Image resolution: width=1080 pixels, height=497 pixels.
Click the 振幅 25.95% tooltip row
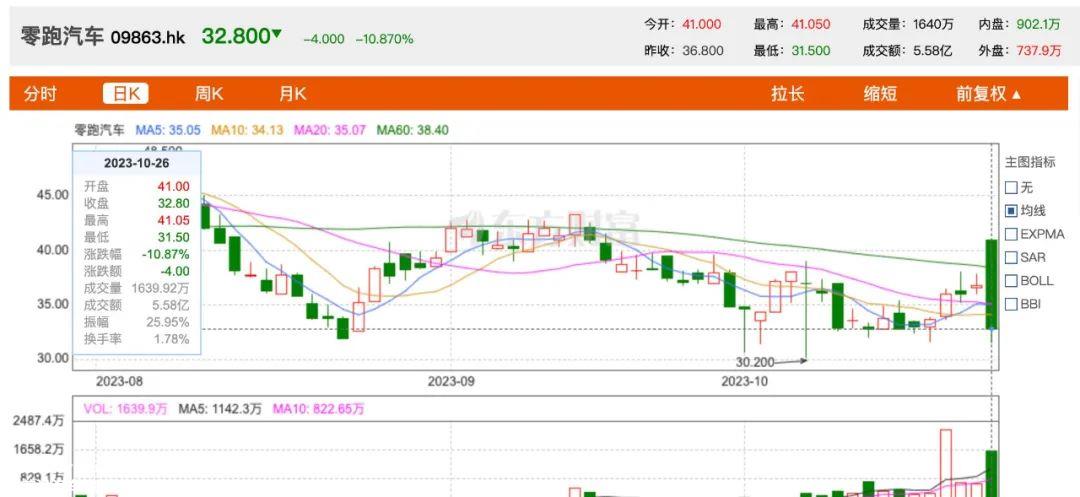pyautogui.click(x=136, y=322)
